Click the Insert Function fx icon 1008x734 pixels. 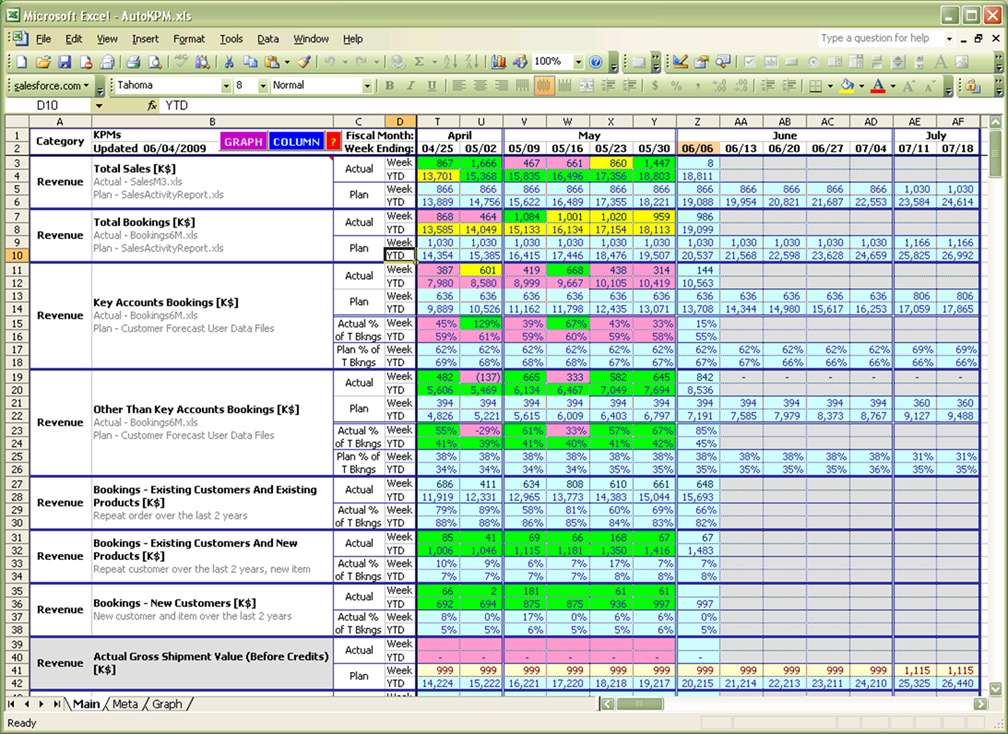pos(152,105)
